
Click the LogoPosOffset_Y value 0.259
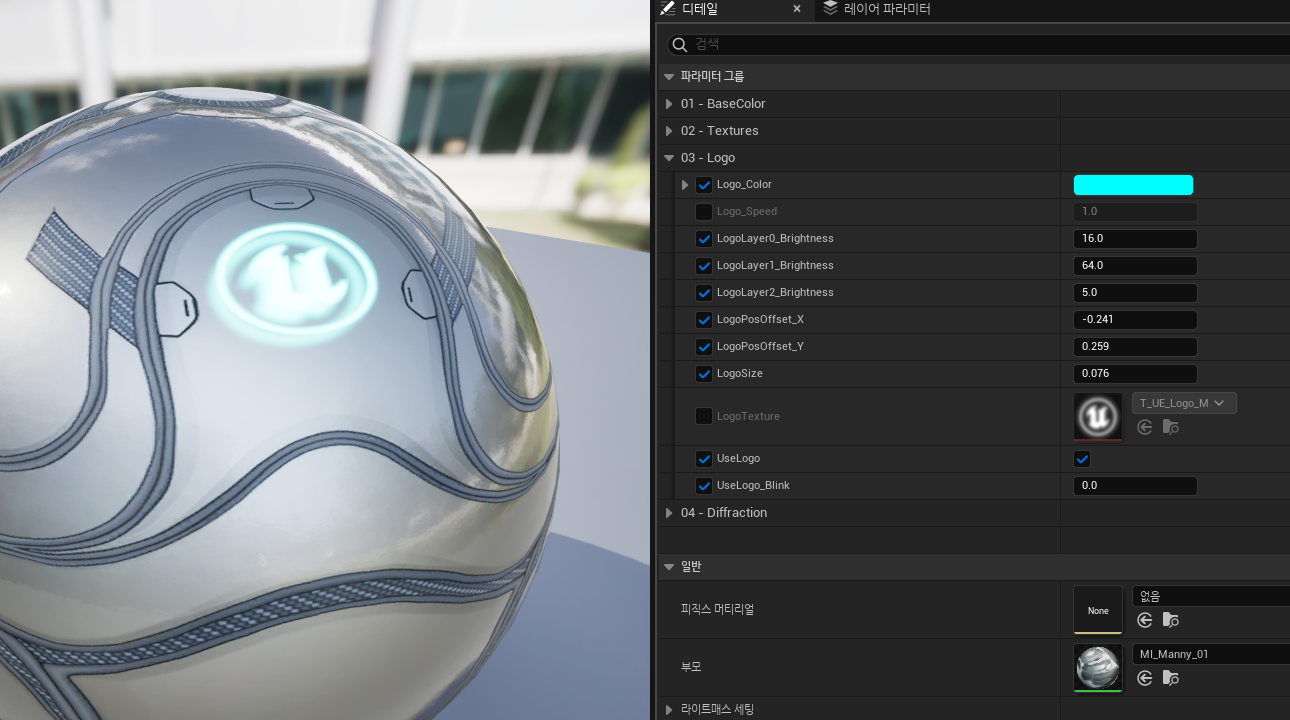coord(1135,347)
